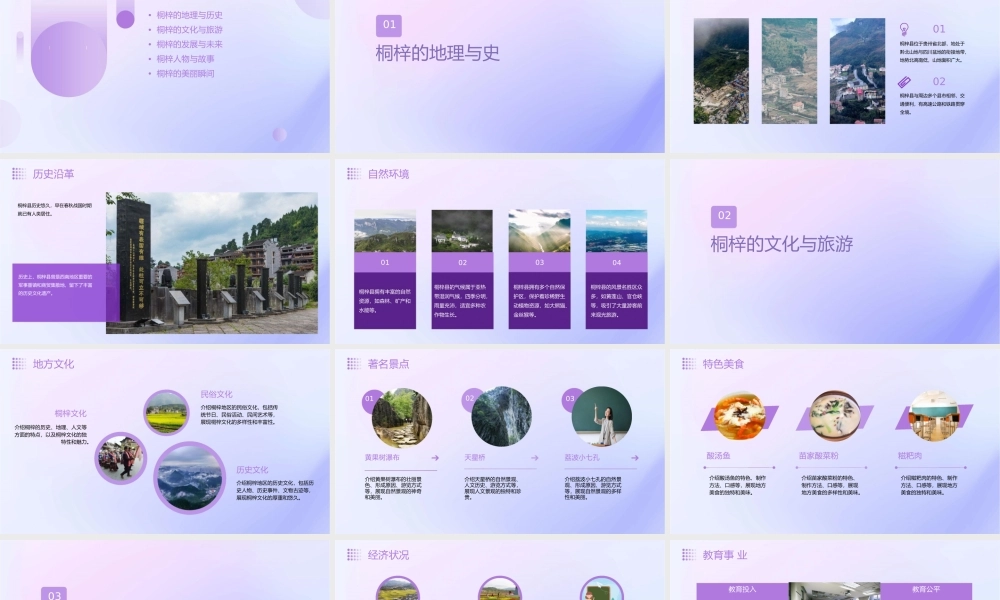Viewport: 1000px width, 600px height.
Task: Select the folk costume people circular photo
Action: point(121,458)
